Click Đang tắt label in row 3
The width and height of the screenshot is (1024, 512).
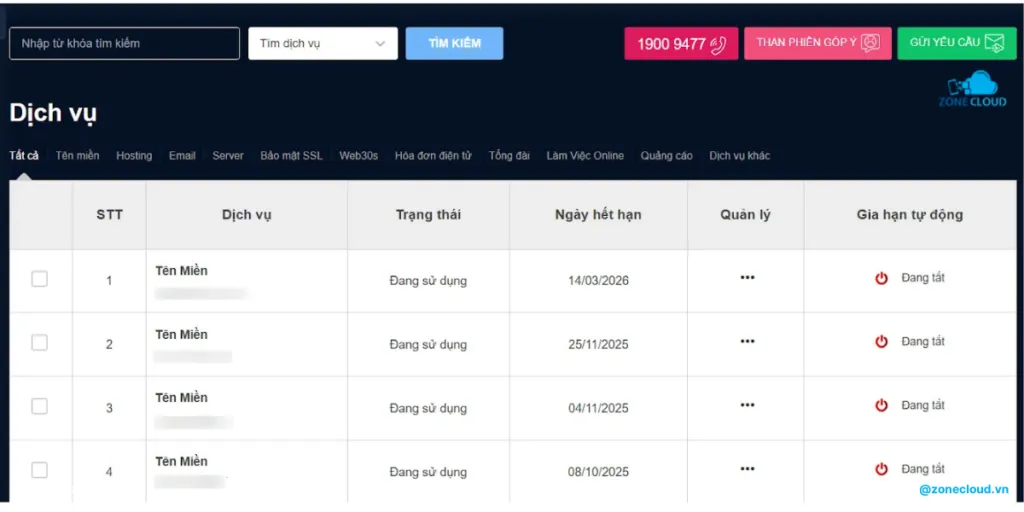pos(923,405)
